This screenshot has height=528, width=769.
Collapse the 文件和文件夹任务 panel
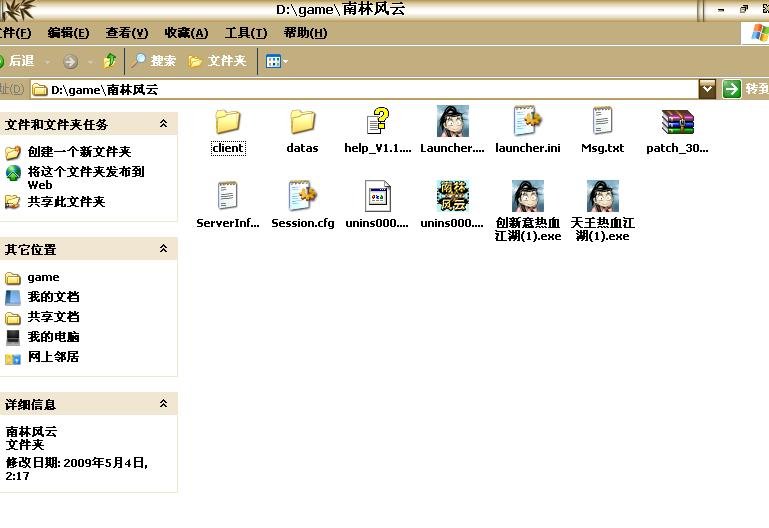tap(163, 124)
